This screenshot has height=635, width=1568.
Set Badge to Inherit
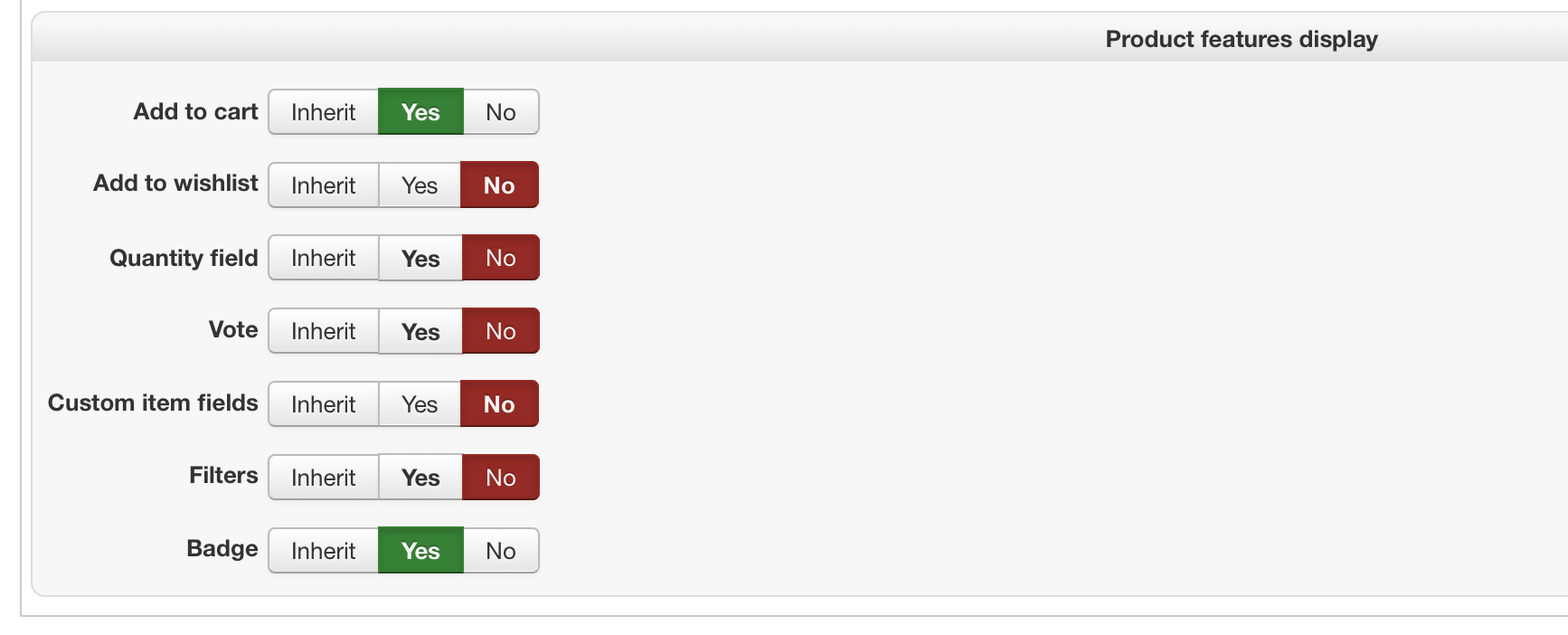pos(323,551)
